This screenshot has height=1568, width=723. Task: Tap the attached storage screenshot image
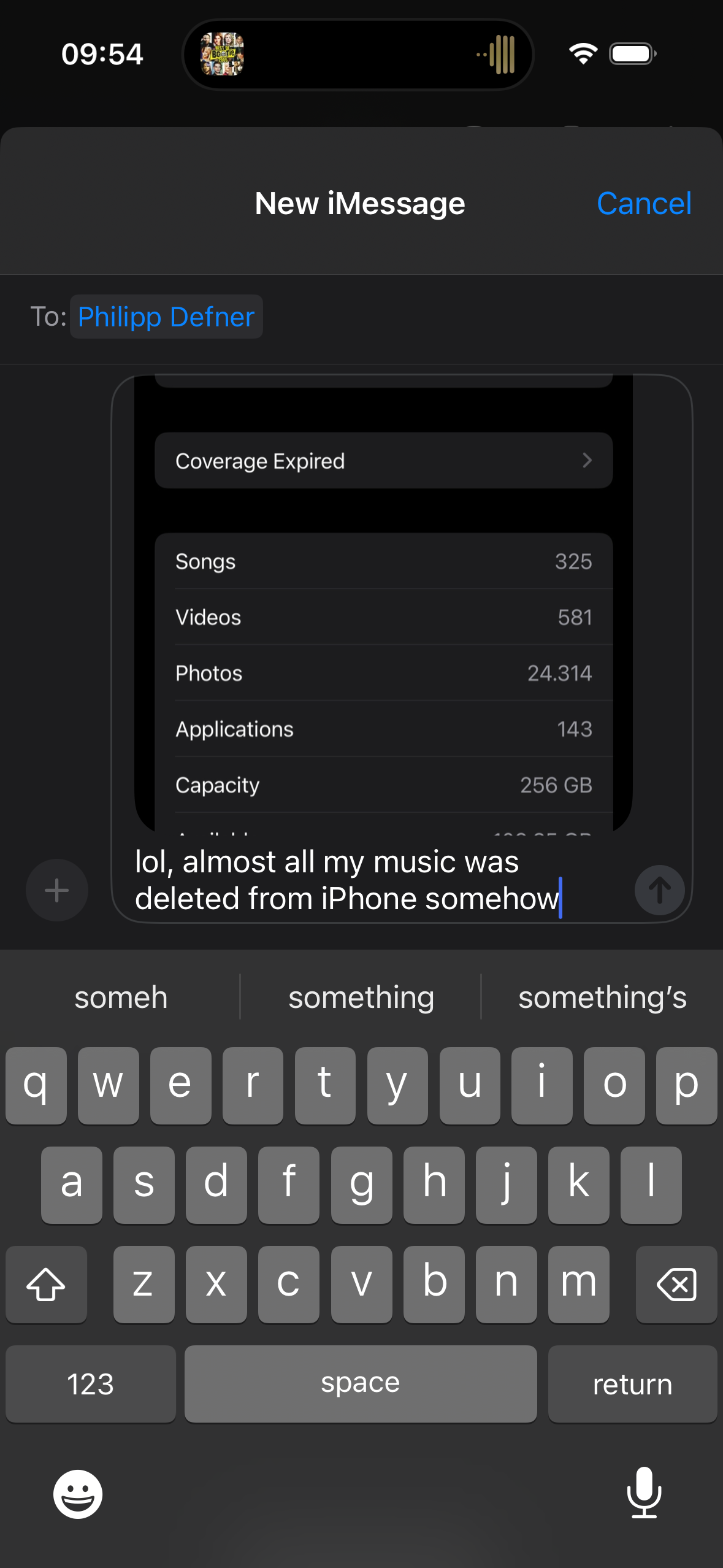click(x=383, y=613)
